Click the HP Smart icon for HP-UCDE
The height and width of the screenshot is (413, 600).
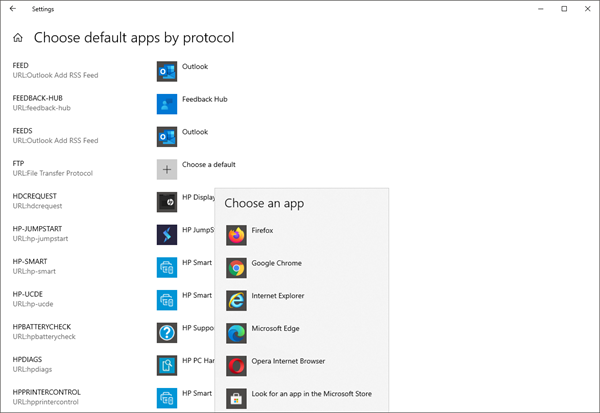click(167, 300)
